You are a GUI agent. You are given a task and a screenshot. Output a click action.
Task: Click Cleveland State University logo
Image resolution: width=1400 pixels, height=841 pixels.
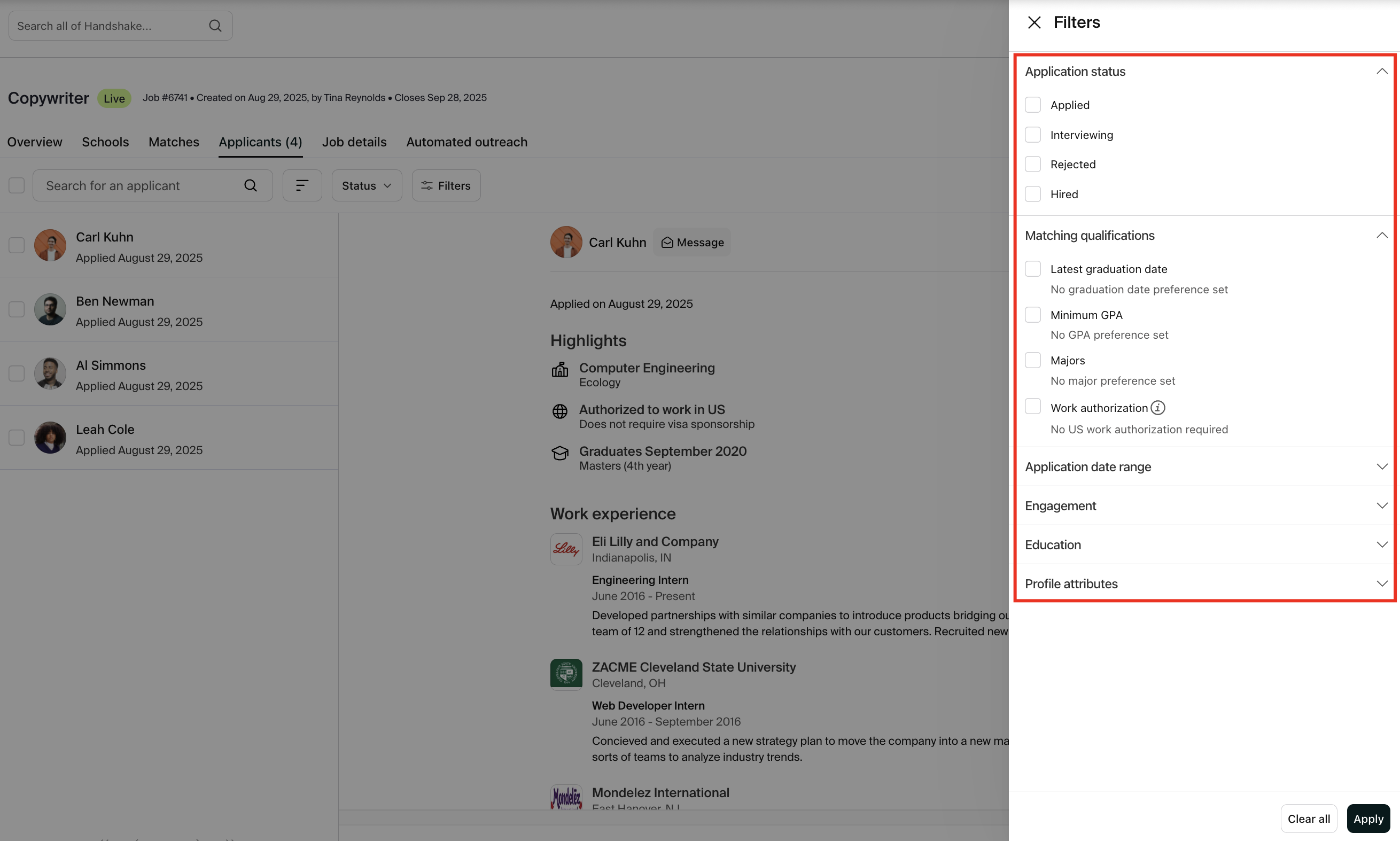[x=566, y=674]
